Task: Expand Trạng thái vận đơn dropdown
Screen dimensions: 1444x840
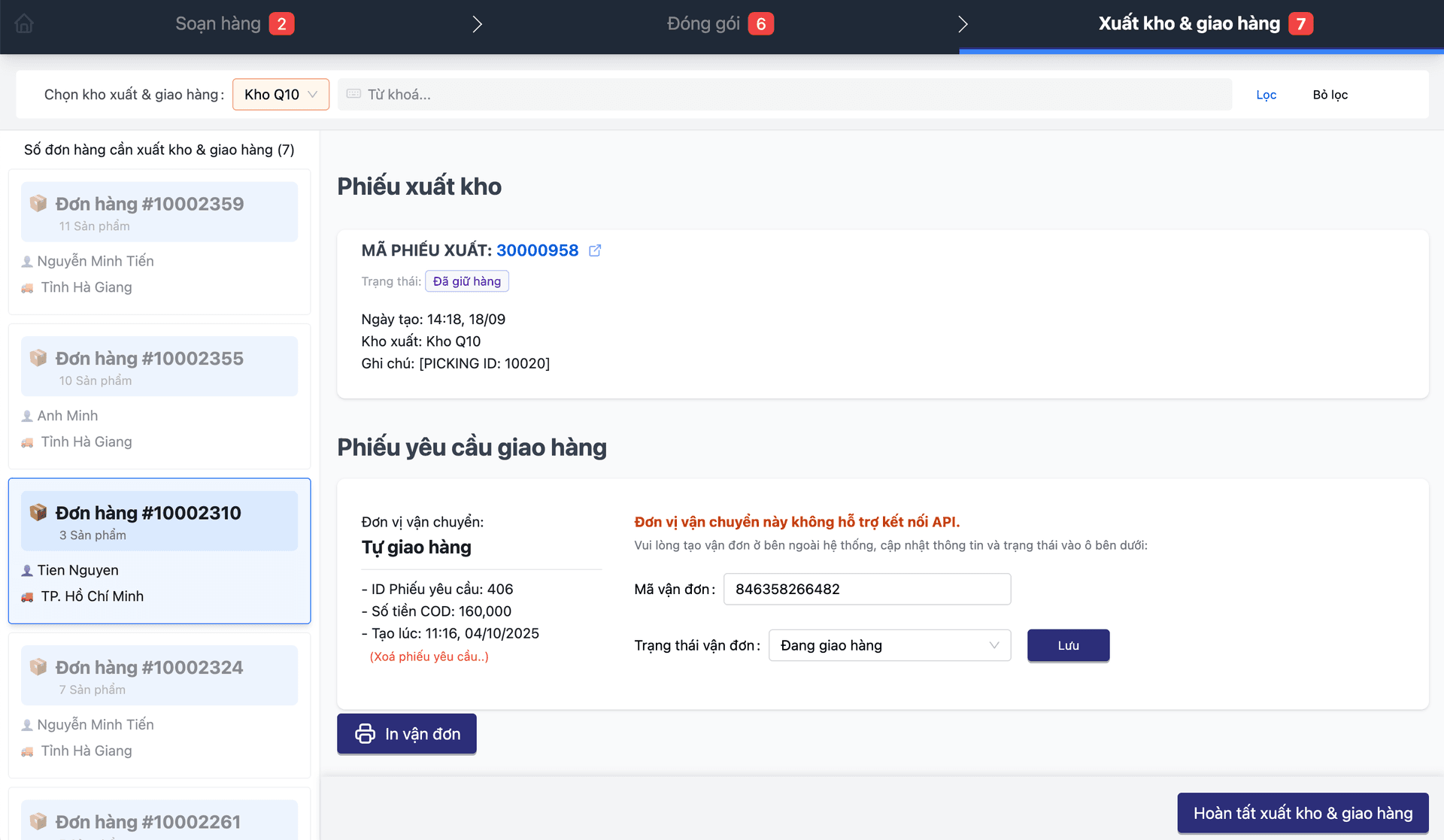Action: pyautogui.click(x=889, y=645)
